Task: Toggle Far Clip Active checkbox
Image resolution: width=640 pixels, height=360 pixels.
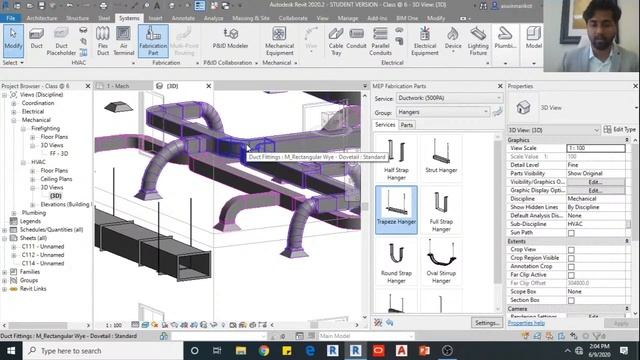Action: click(571, 275)
